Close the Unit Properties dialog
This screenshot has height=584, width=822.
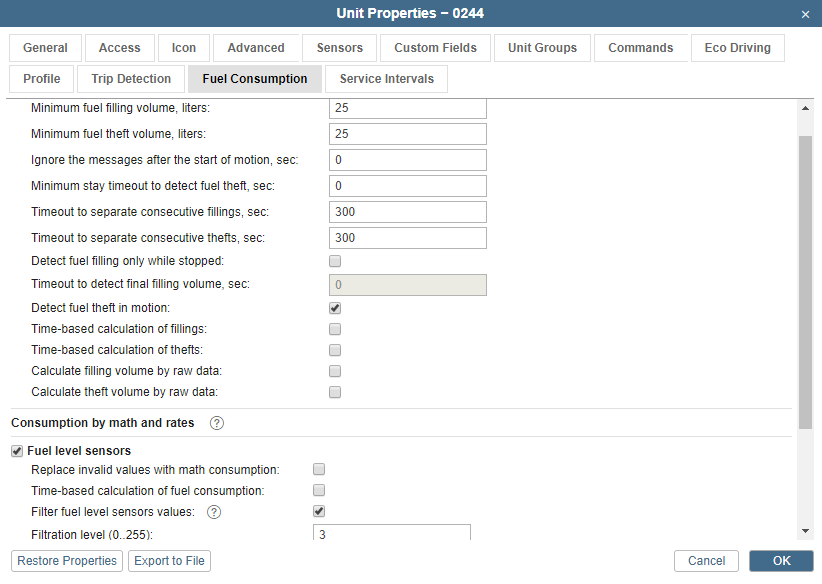806,14
